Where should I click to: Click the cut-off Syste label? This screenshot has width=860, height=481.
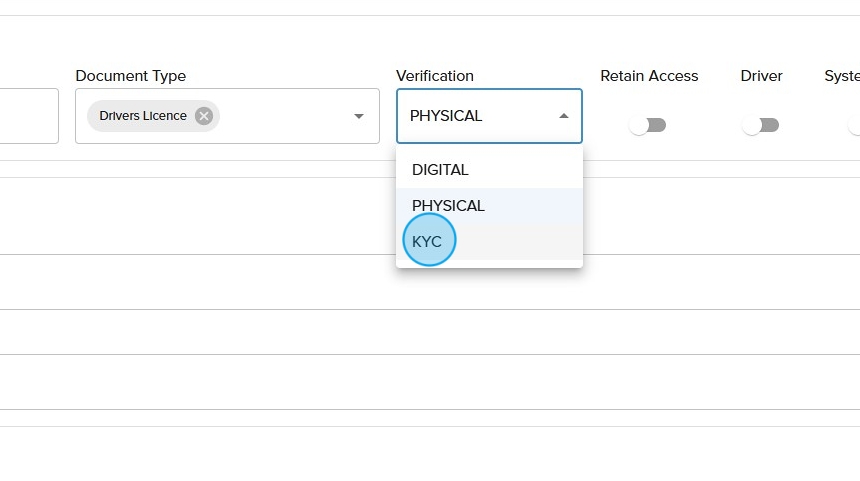[x=842, y=76]
